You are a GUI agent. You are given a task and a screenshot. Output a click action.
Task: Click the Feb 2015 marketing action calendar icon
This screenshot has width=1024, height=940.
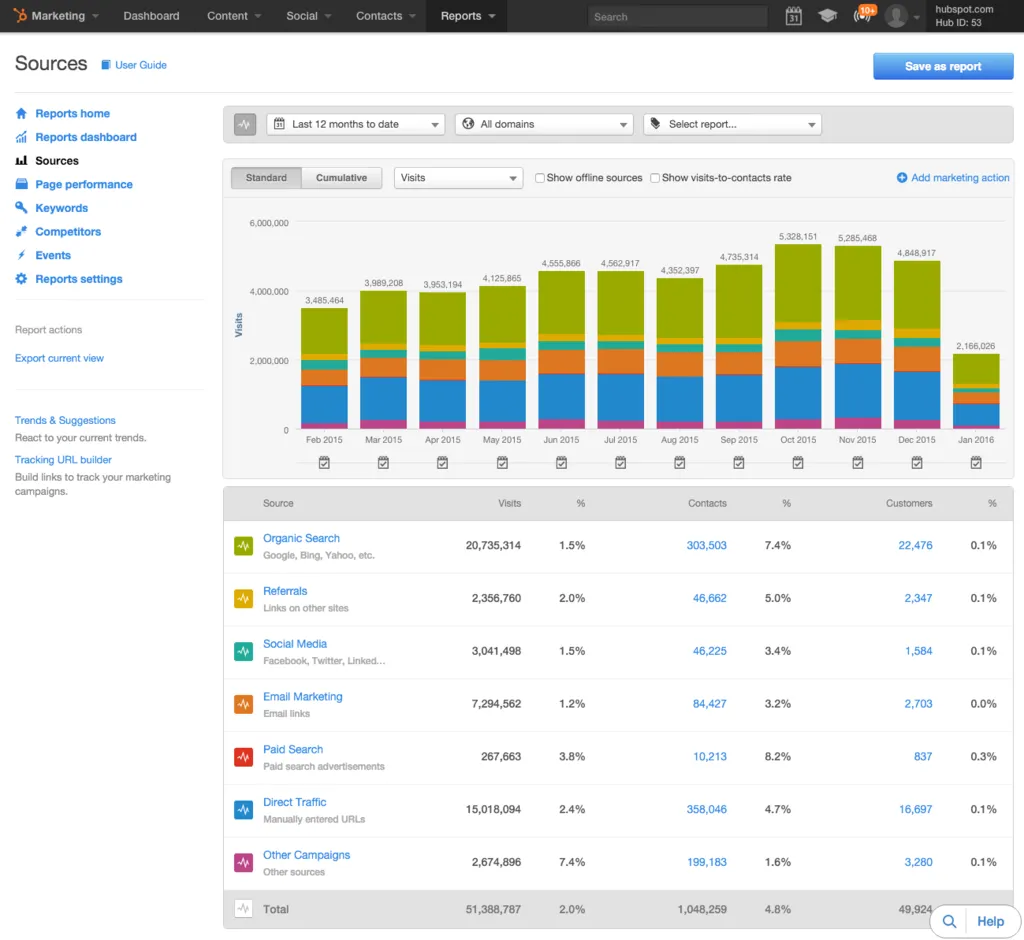point(324,462)
